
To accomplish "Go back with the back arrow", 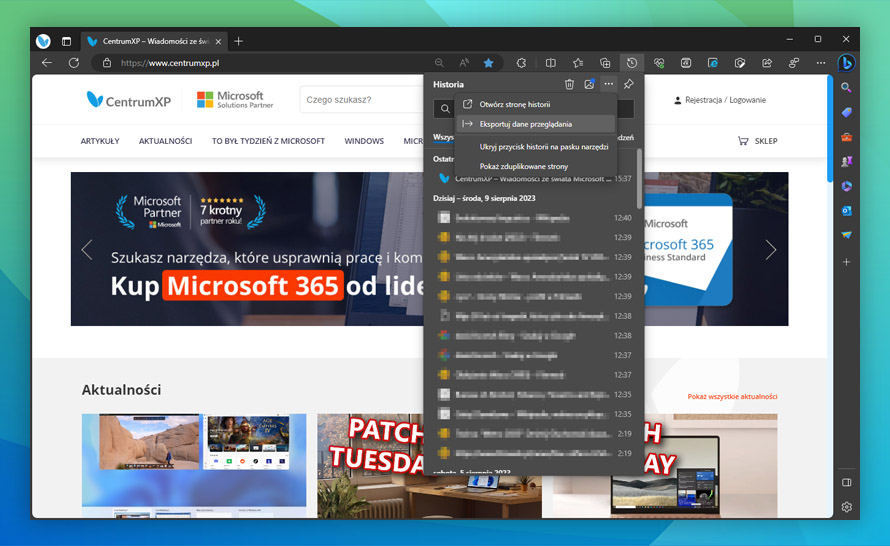I will click(x=47, y=63).
